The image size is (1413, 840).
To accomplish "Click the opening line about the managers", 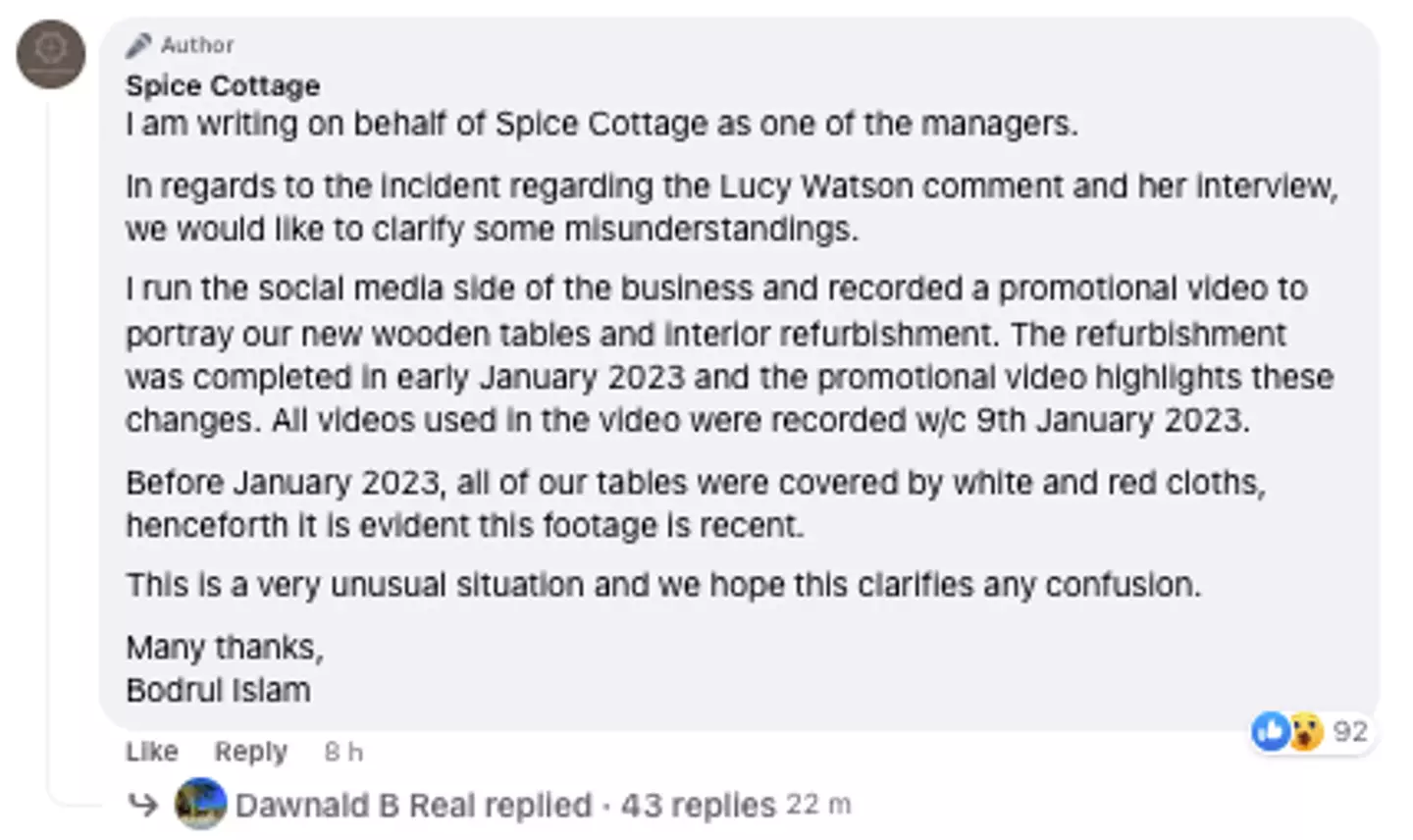I will click(601, 125).
